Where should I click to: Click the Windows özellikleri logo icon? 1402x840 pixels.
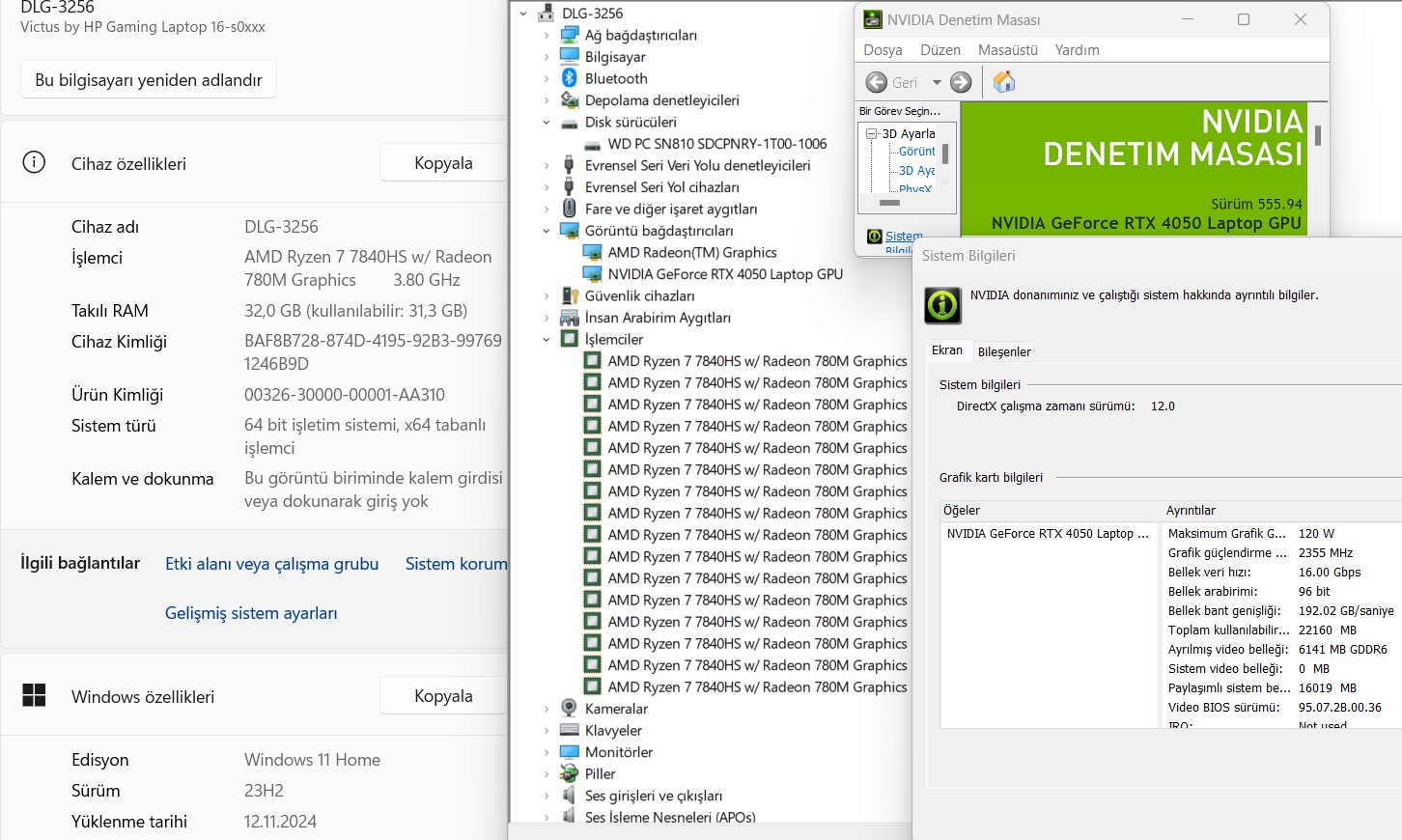pos(34,696)
